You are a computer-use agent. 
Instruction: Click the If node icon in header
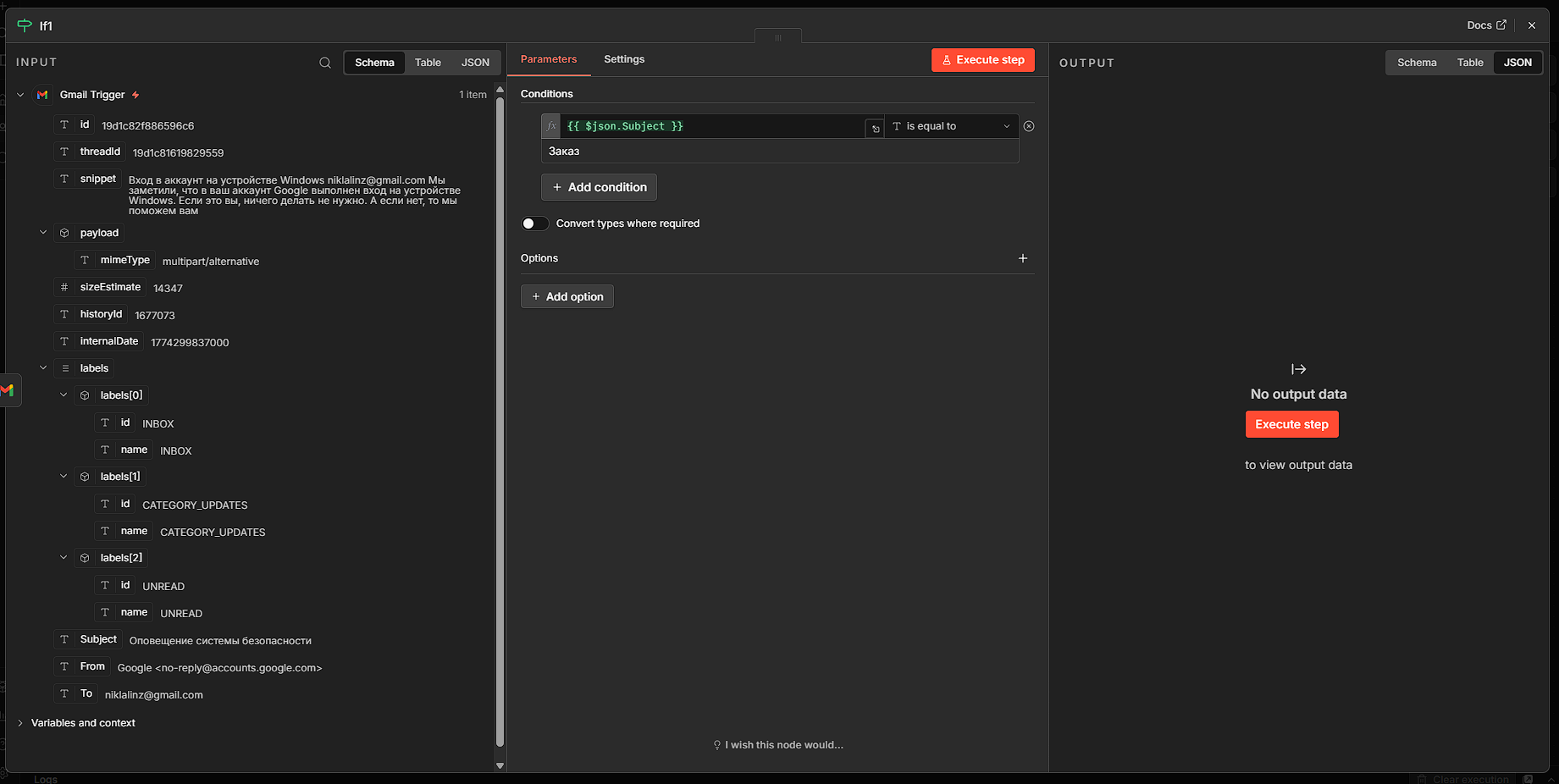[25, 25]
